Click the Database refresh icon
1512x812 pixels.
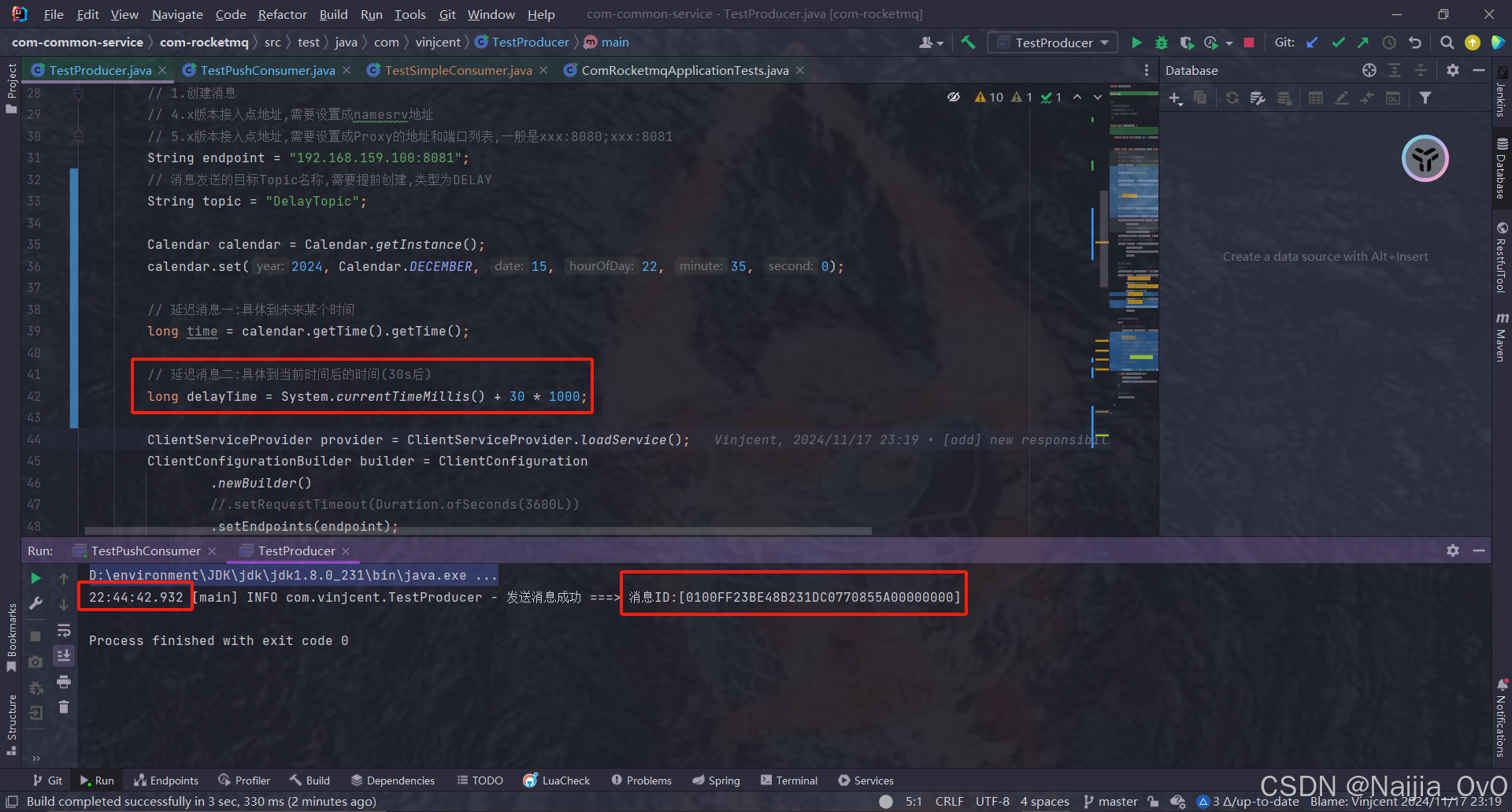1232,98
